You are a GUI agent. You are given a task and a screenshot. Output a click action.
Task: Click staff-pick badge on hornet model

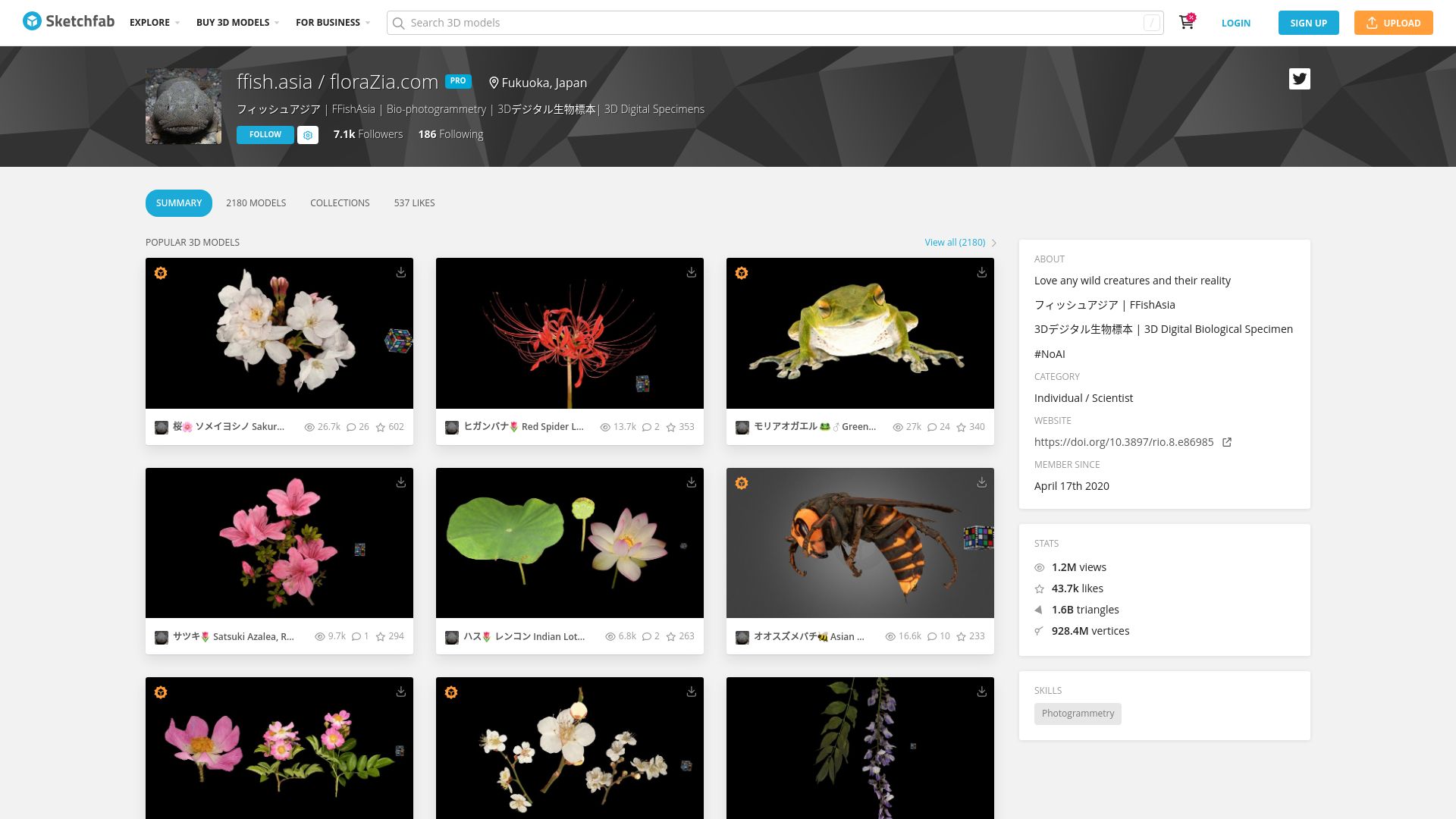742,483
